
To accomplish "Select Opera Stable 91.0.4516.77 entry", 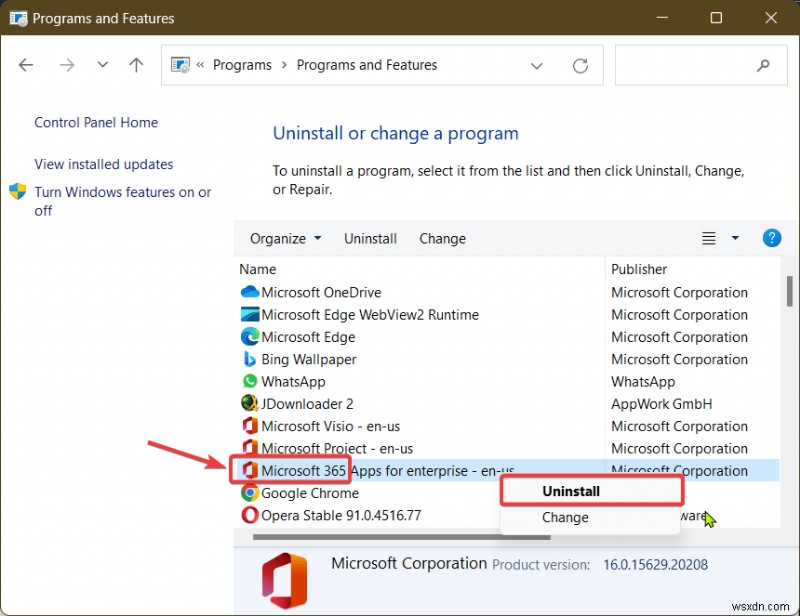I will tap(341, 515).
